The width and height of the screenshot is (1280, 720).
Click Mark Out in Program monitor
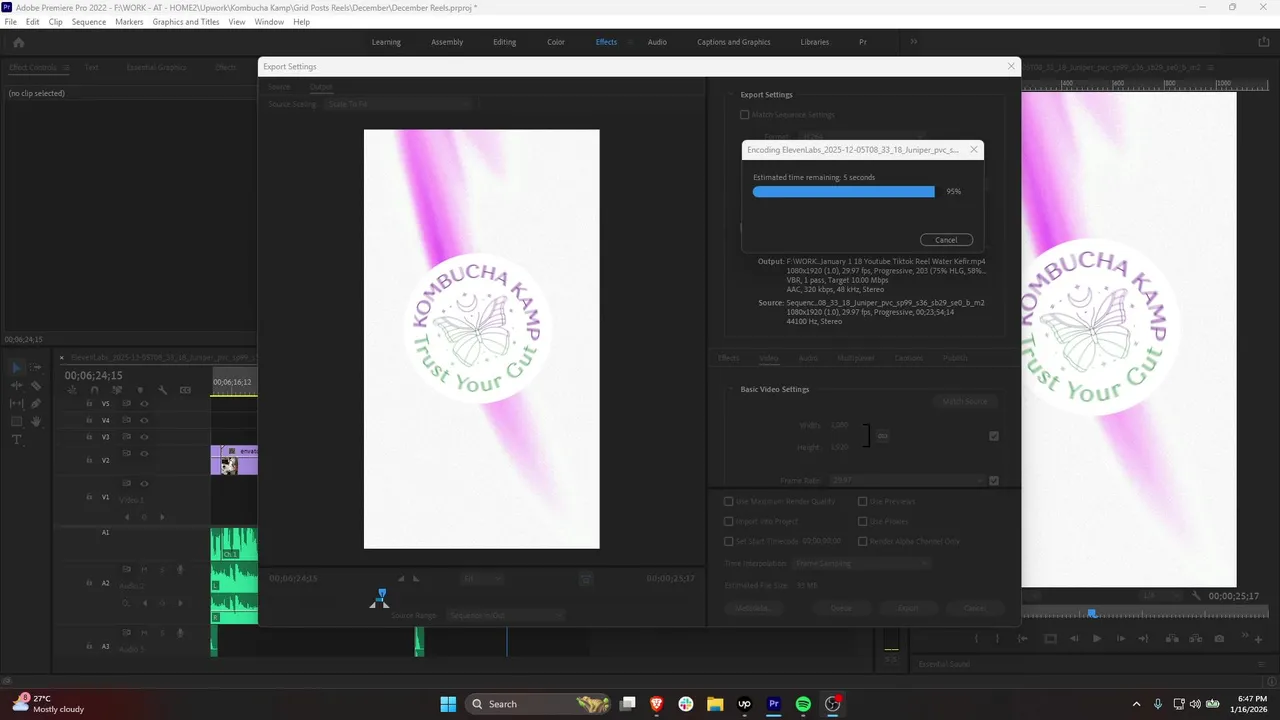click(996, 639)
